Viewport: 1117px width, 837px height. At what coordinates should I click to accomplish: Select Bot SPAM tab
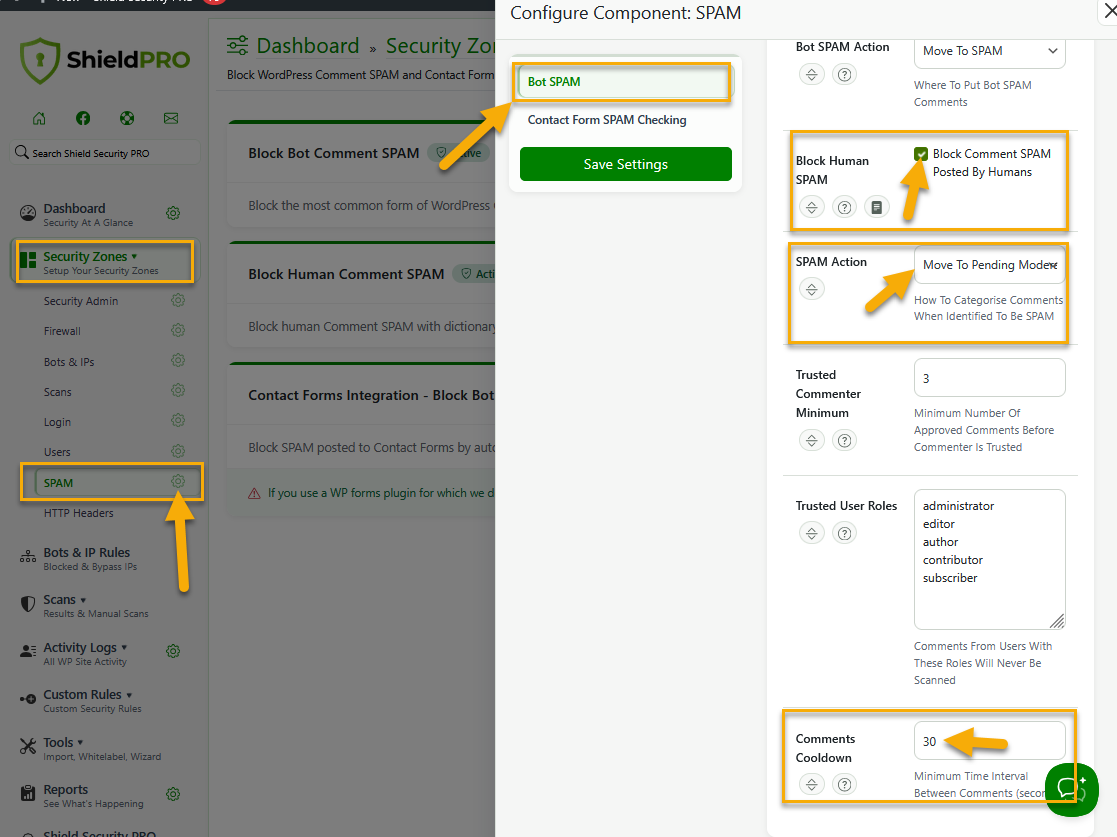[625, 82]
